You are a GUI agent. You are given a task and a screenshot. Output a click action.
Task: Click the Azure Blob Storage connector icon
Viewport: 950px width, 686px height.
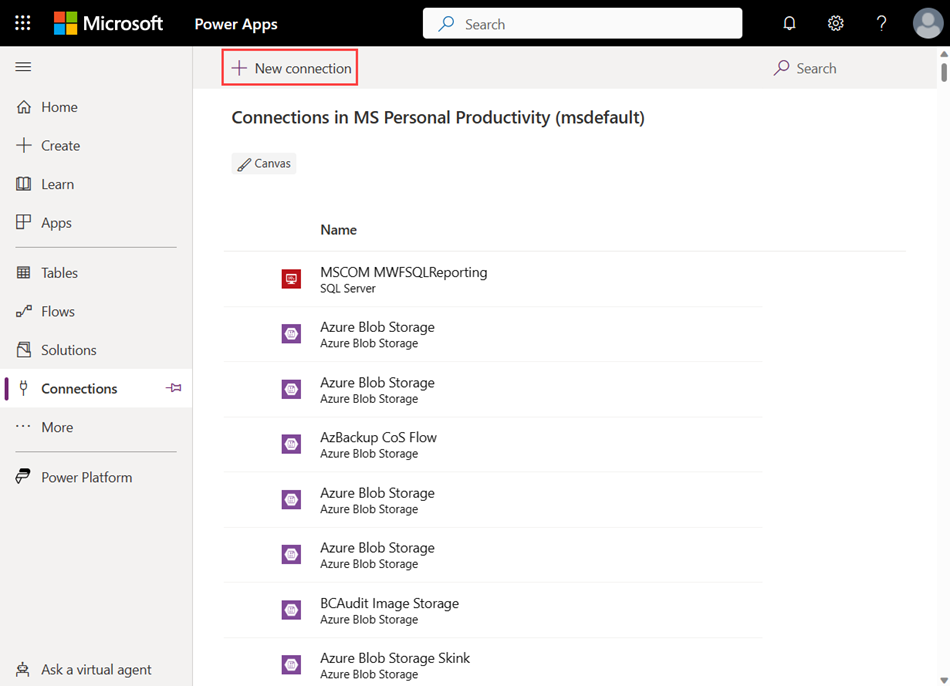coord(291,334)
